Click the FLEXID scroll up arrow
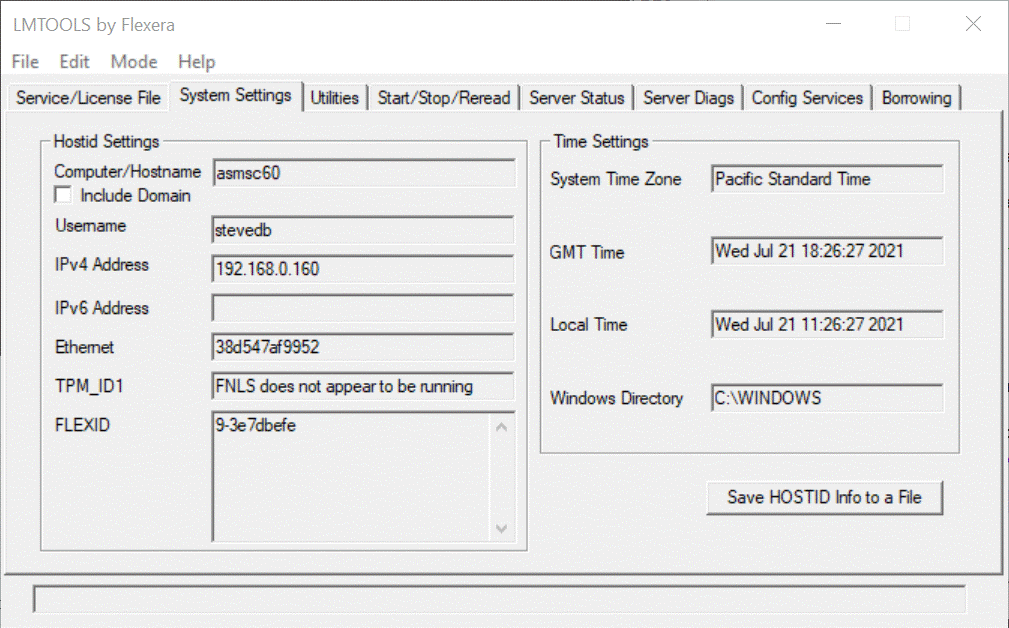 click(x=502, y=427)
